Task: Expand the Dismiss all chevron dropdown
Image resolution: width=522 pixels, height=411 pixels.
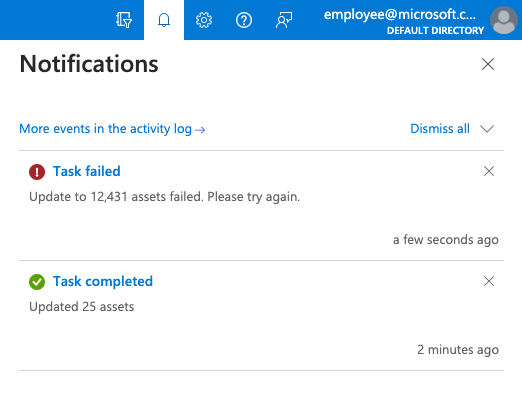Action: (x=487, y=129)
